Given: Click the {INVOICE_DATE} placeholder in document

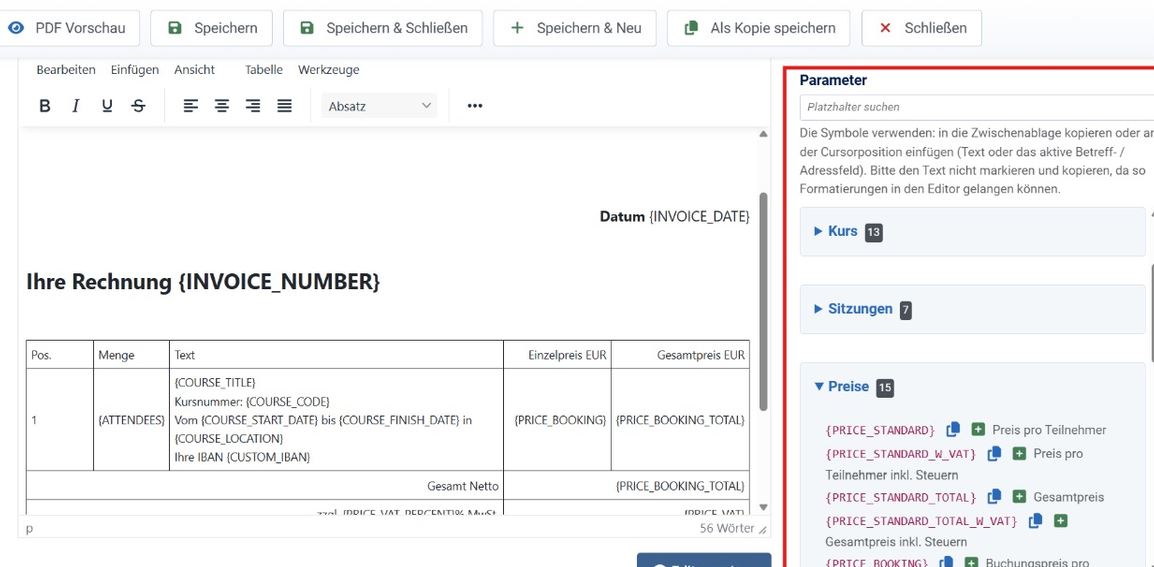Looking at the screenshot, I should click(x=699, y=216).
